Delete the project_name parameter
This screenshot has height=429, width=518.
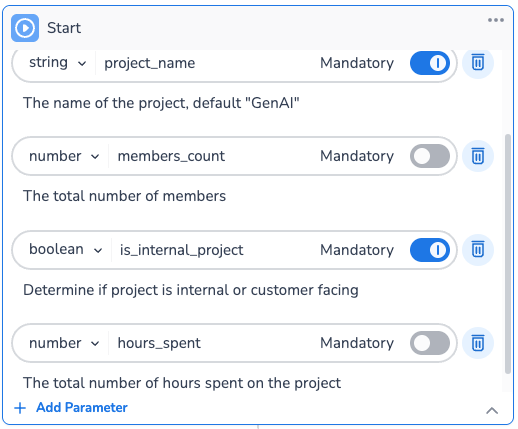(478, 63)
